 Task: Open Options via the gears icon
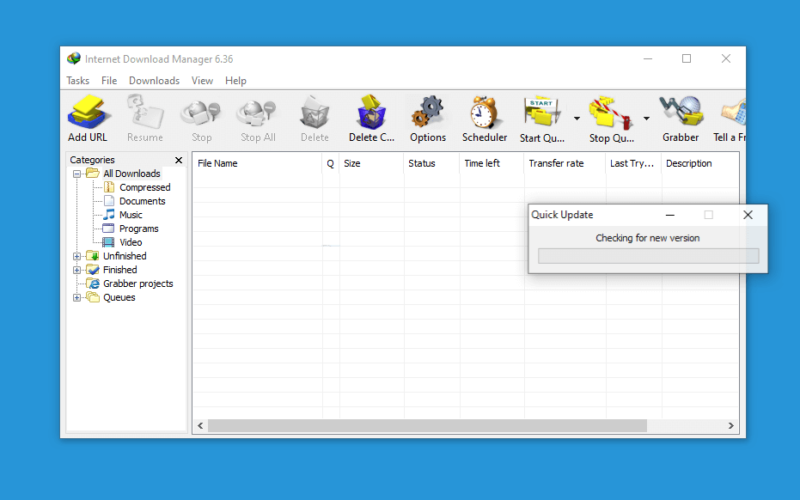coord(428,112)
